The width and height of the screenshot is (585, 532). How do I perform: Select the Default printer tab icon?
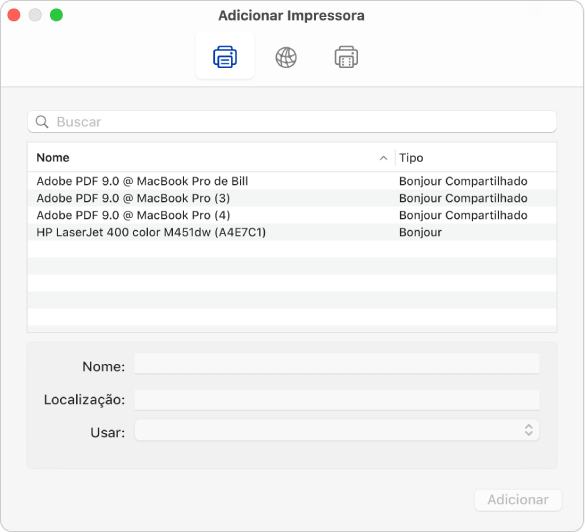click(x=225, y=56)
